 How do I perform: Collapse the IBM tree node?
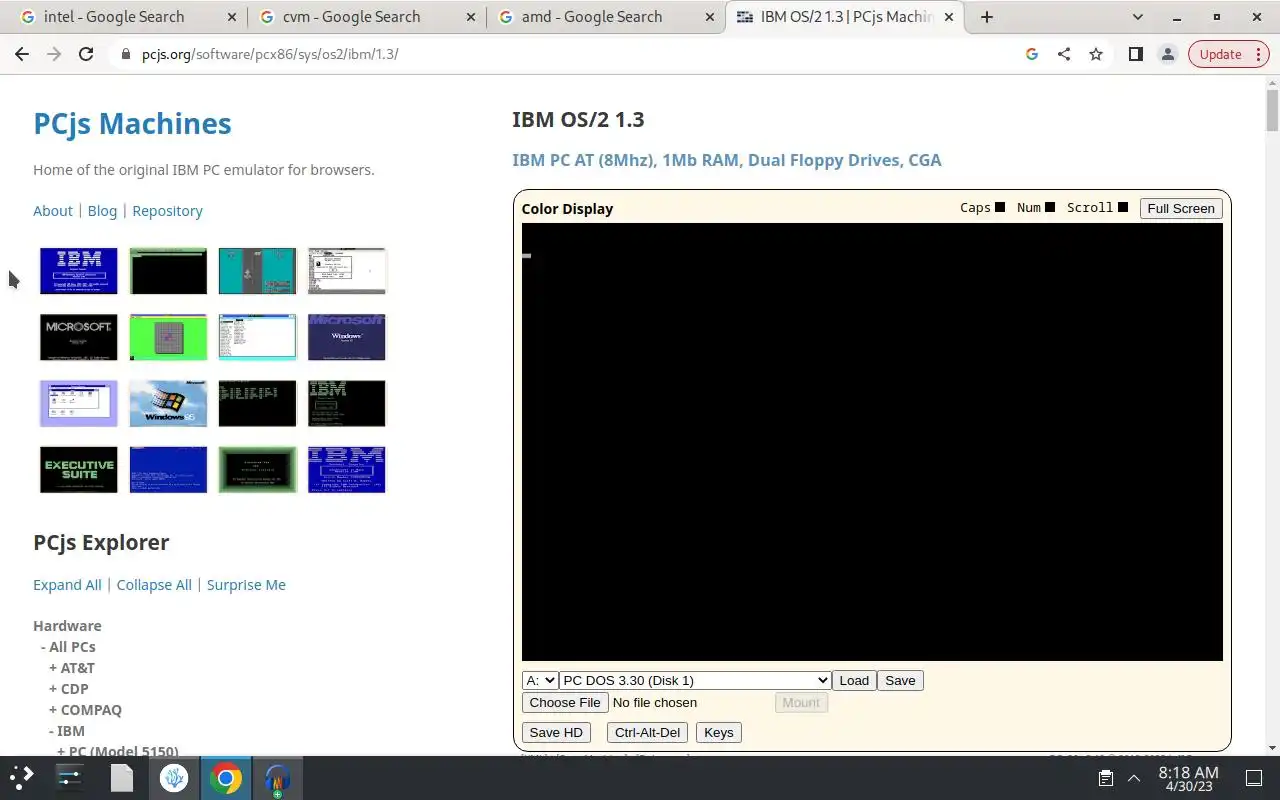point(71,731)
